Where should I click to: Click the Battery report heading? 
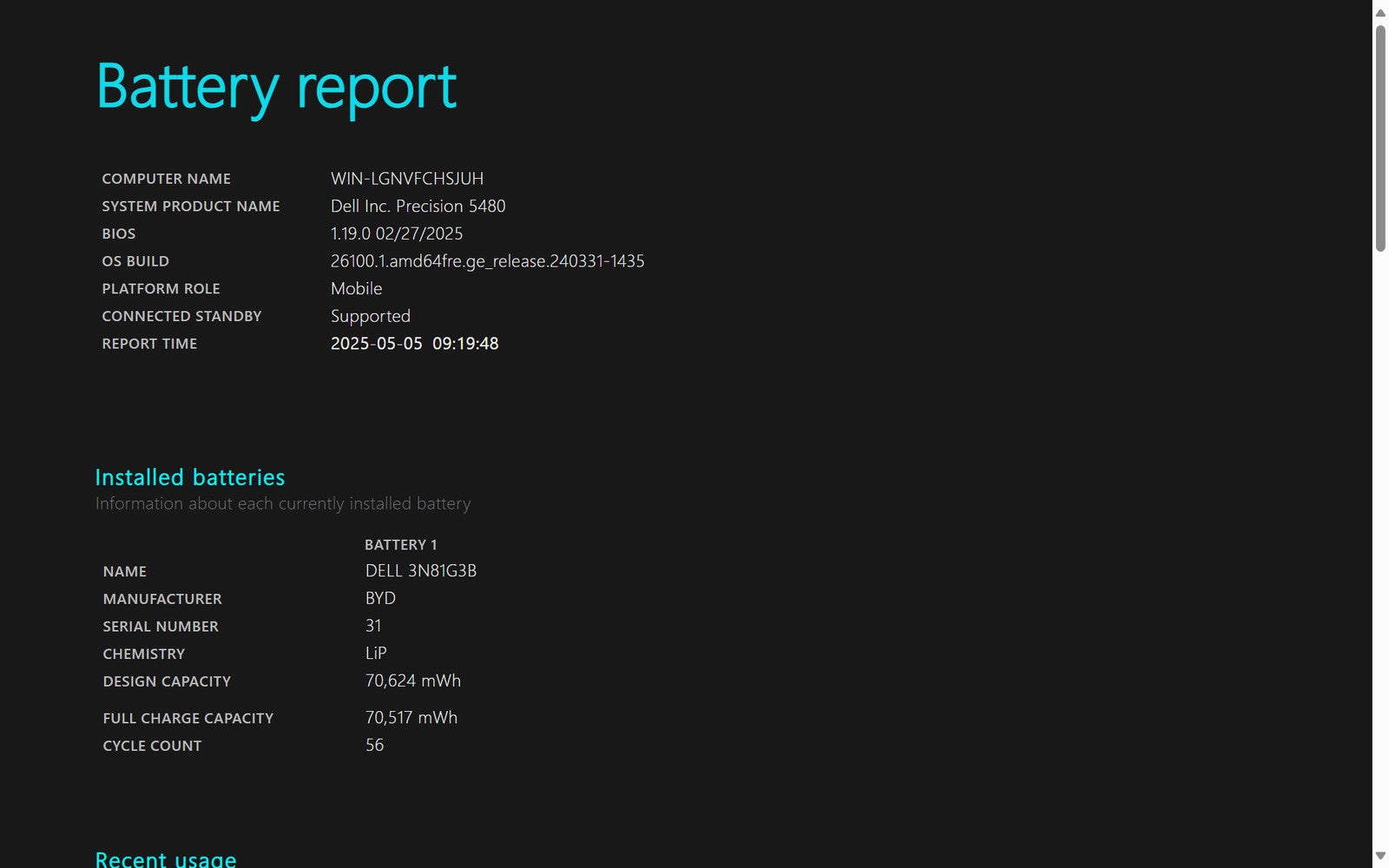(x=277, y=88)
